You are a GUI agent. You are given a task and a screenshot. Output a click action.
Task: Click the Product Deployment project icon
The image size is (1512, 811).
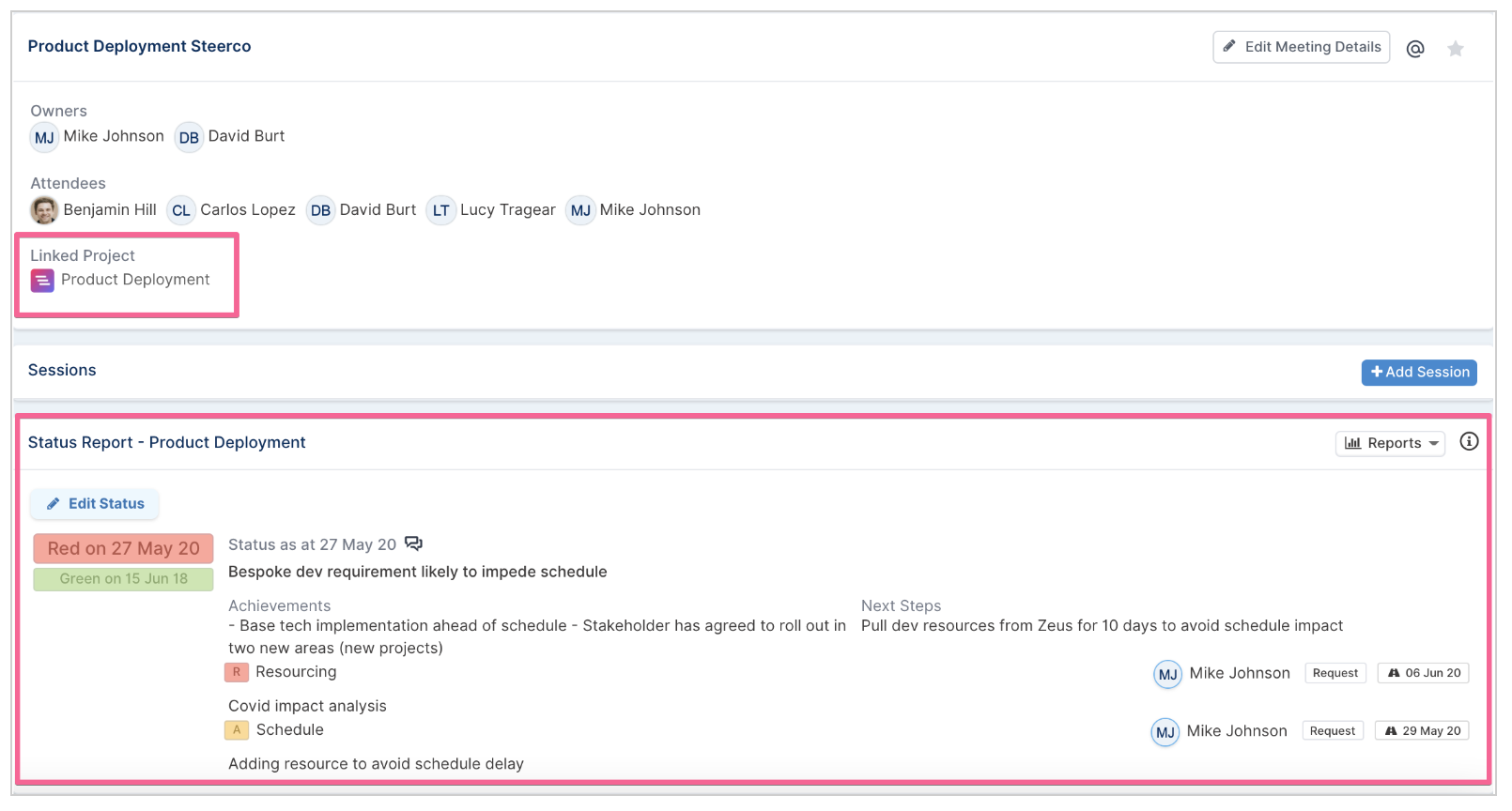coord(42,280)
